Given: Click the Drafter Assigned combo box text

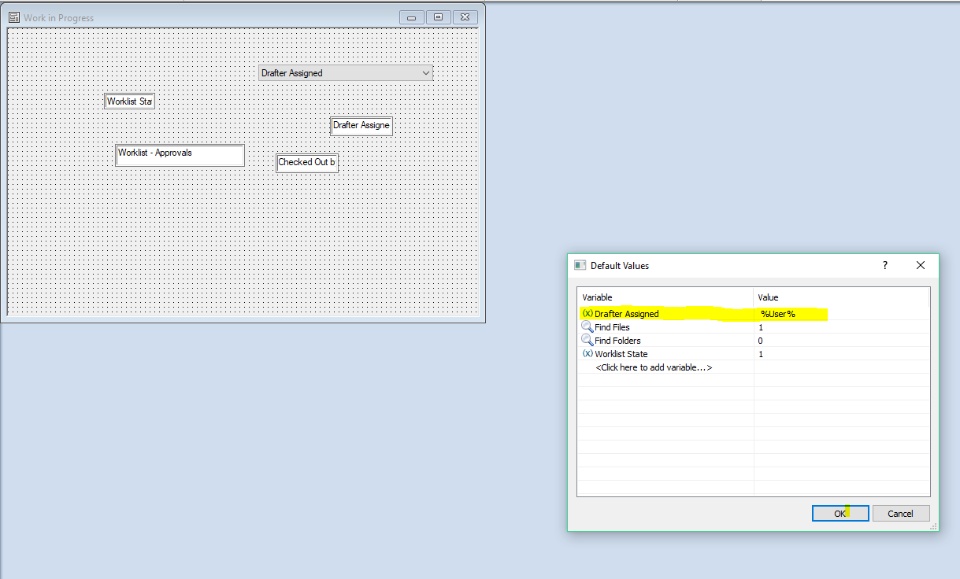Looking at the screenshot, I should 291,73.
